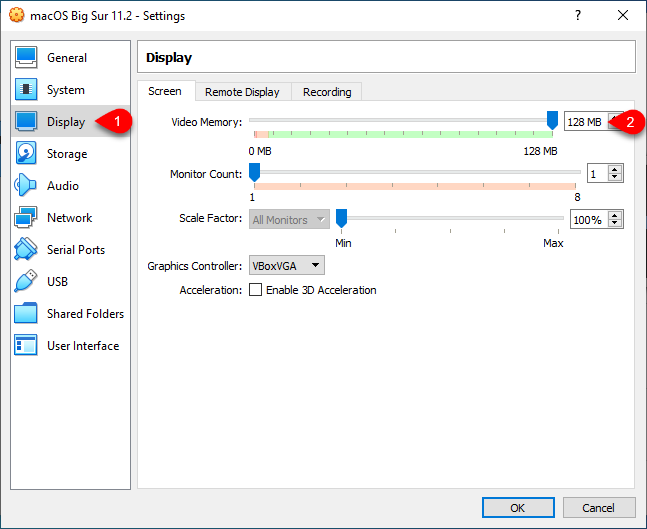647x529 pixels.
Task: Click the Video Memory 128 MB field
Action: (586, 122)
